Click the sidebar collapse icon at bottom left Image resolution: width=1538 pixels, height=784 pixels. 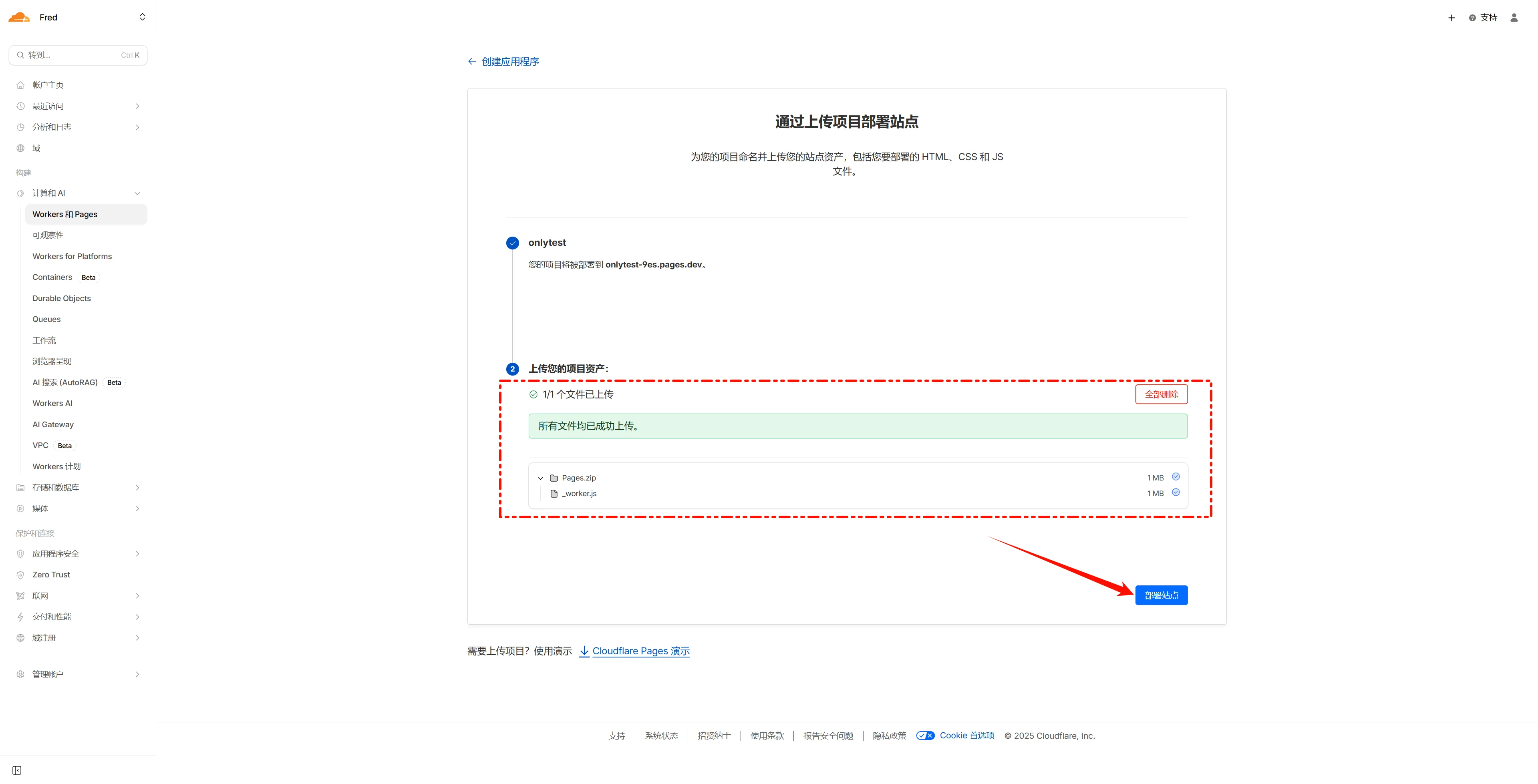pos(17,770)
